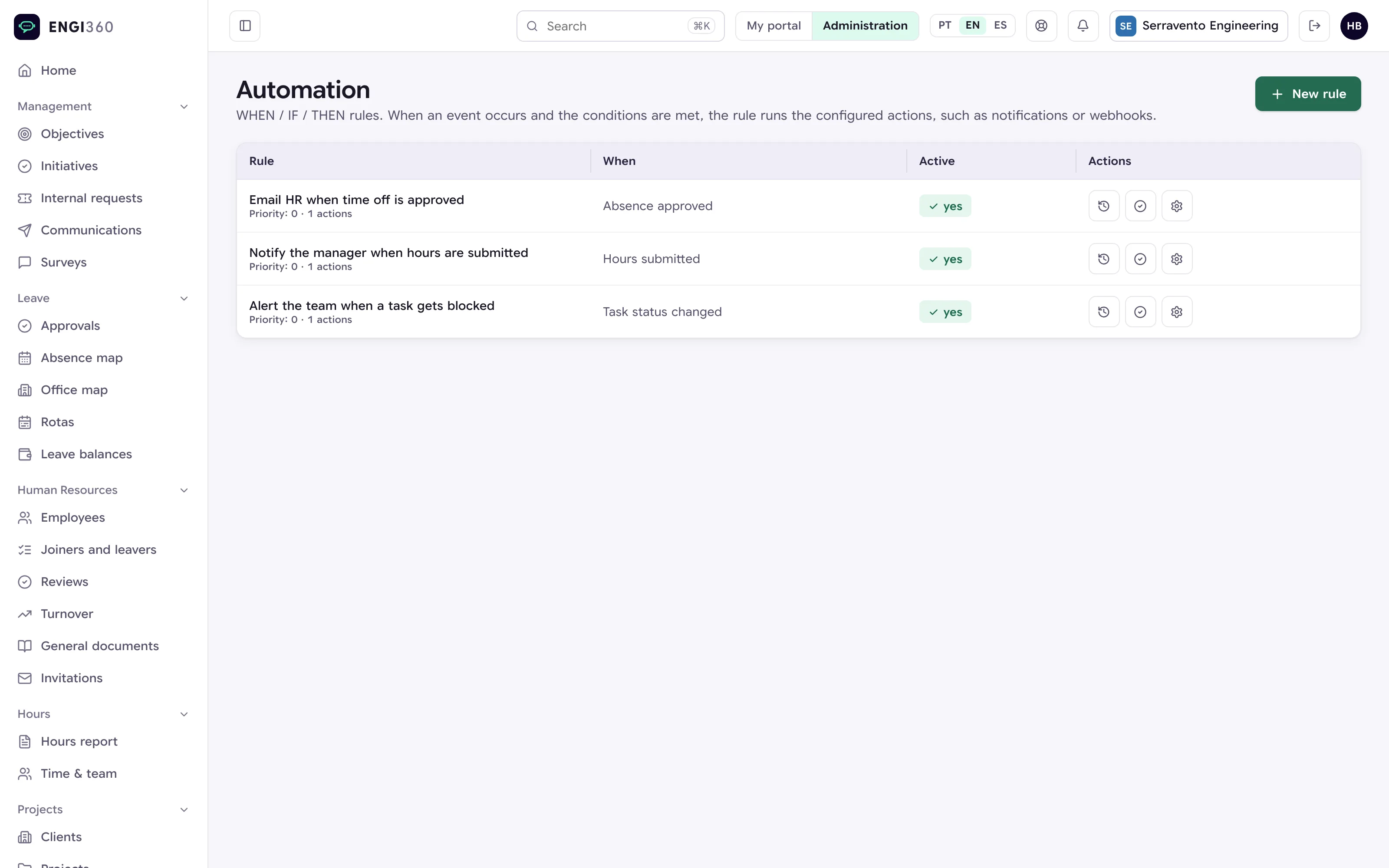The width and height of the screenshot is (1389, 868).
Task: Switch language to PT
Action: (945, 25)
